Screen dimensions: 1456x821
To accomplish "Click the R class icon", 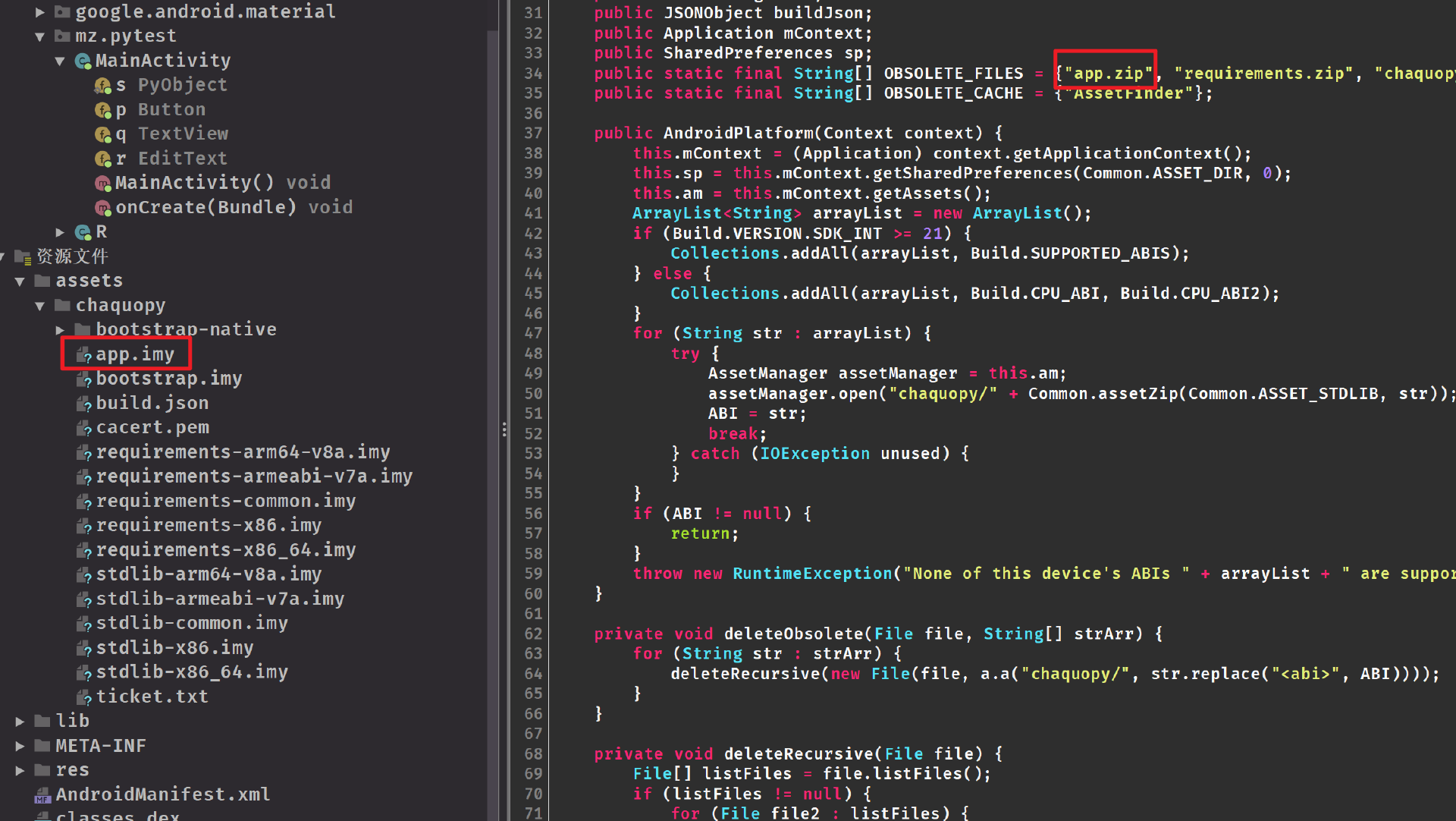I will coord(83,232).
